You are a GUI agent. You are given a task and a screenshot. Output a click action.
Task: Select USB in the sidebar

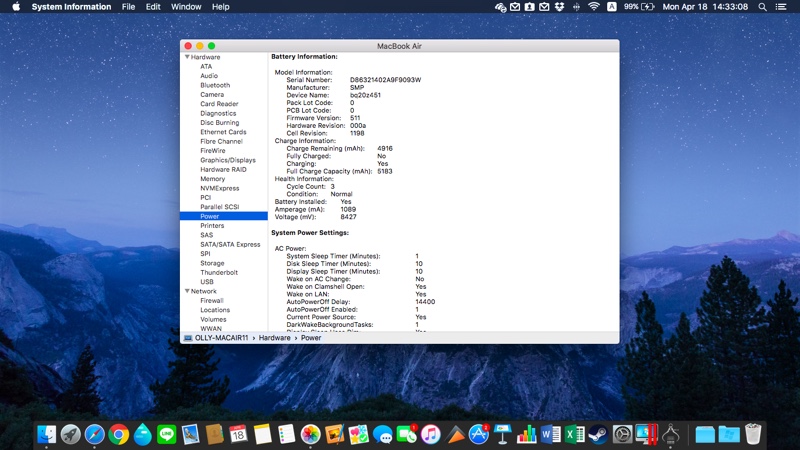(207, 282)
